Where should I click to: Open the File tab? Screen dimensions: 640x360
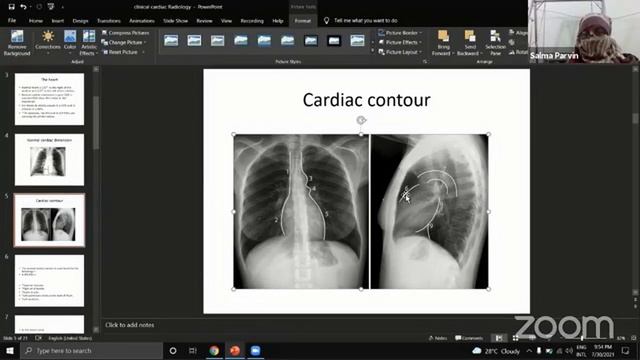tap(12, 20)
